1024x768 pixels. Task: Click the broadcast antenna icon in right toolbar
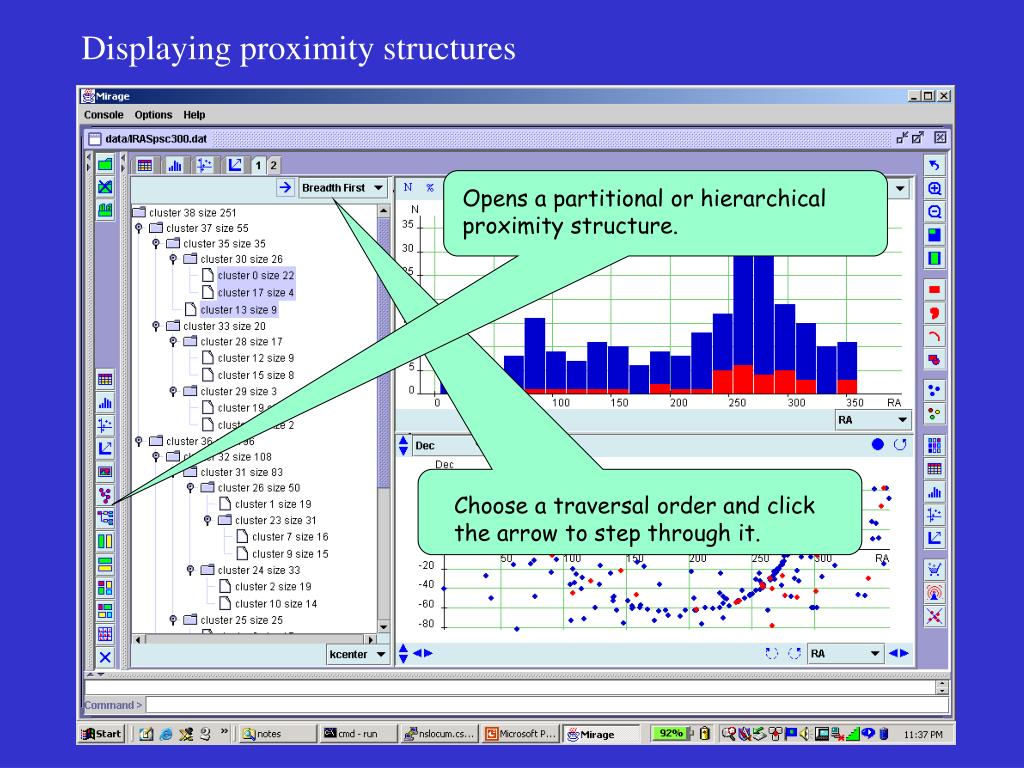point(935,593)
